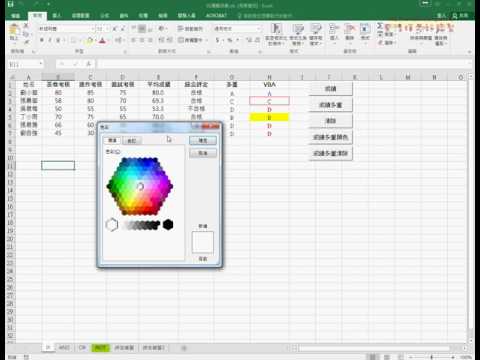480x360 pixels.
Task: Click the Insert Function fx icon
Action: [88, 64]
